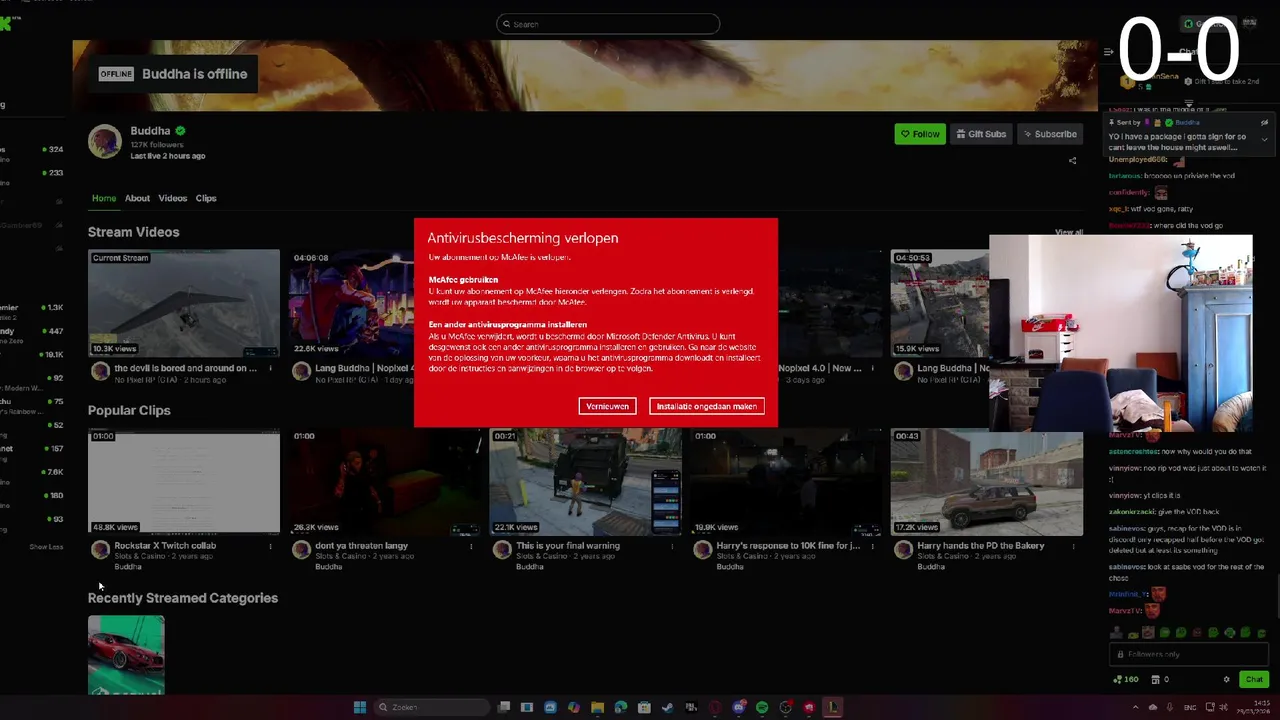Click the Kick search field
The image size is (1280, 720).
608,24
